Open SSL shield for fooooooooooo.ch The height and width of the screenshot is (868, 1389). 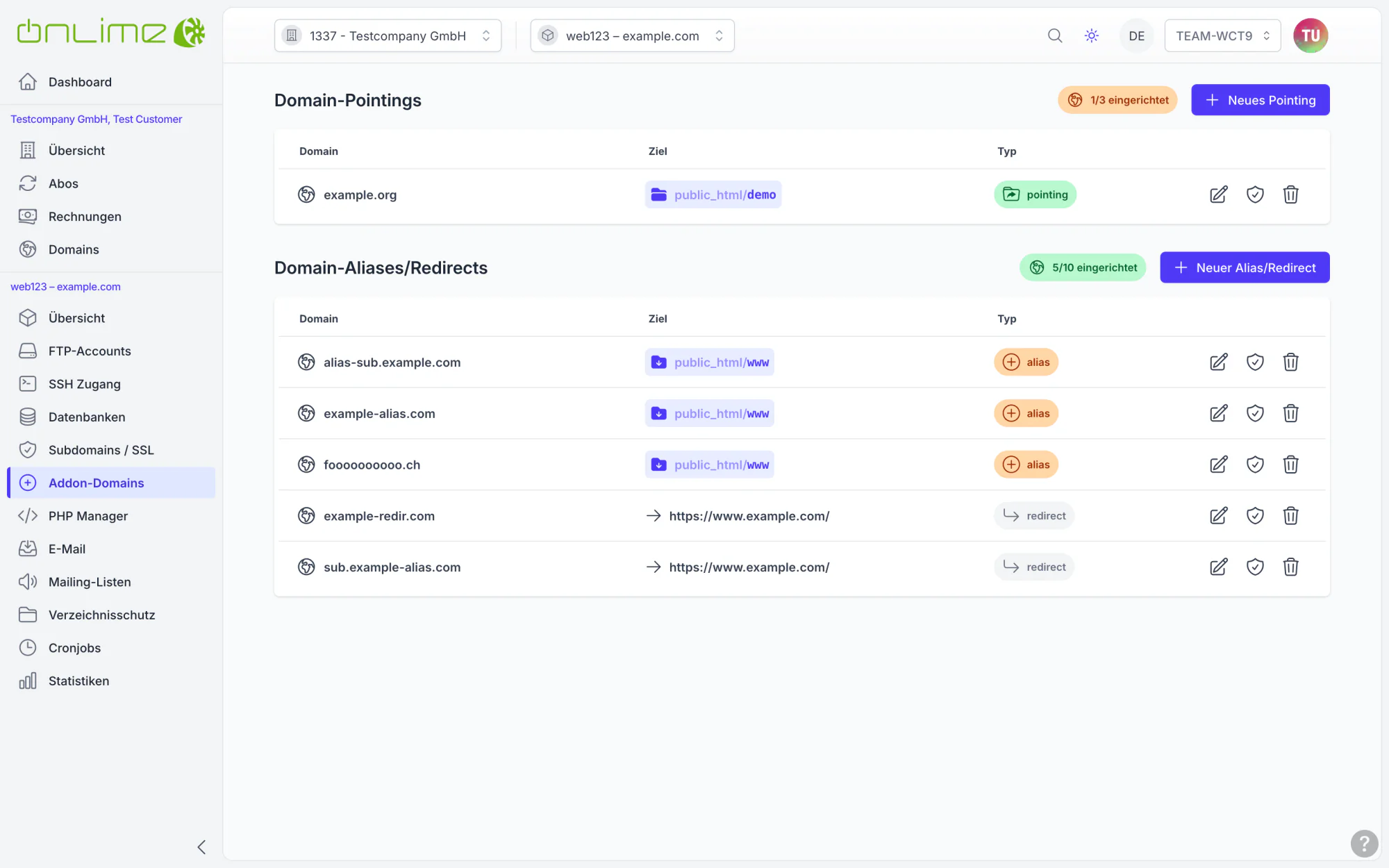[1255, 465]
